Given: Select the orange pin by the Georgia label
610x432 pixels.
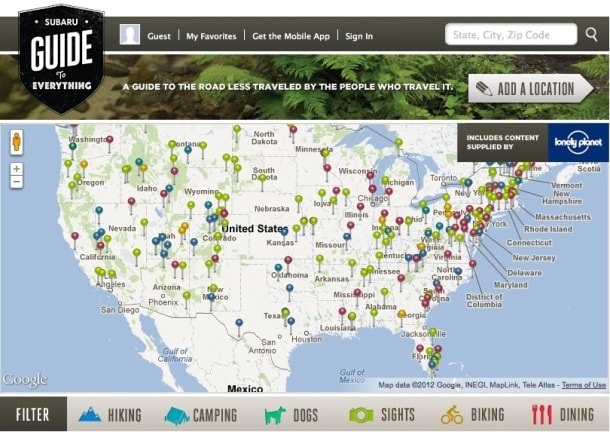Looking at the screenshot, I should [402, 314].
